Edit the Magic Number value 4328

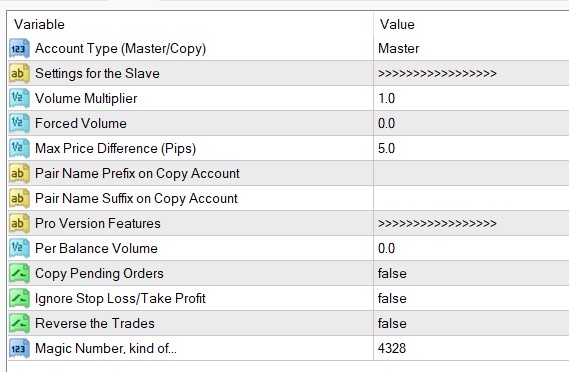(x=471, y=349)
